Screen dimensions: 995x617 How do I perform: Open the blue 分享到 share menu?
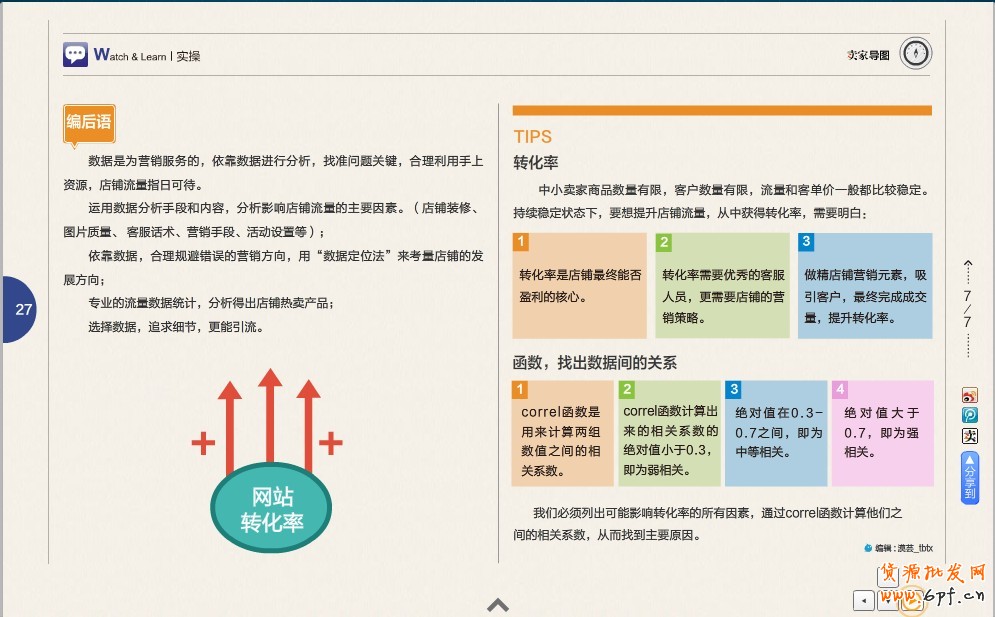click(x=969, y=478)
